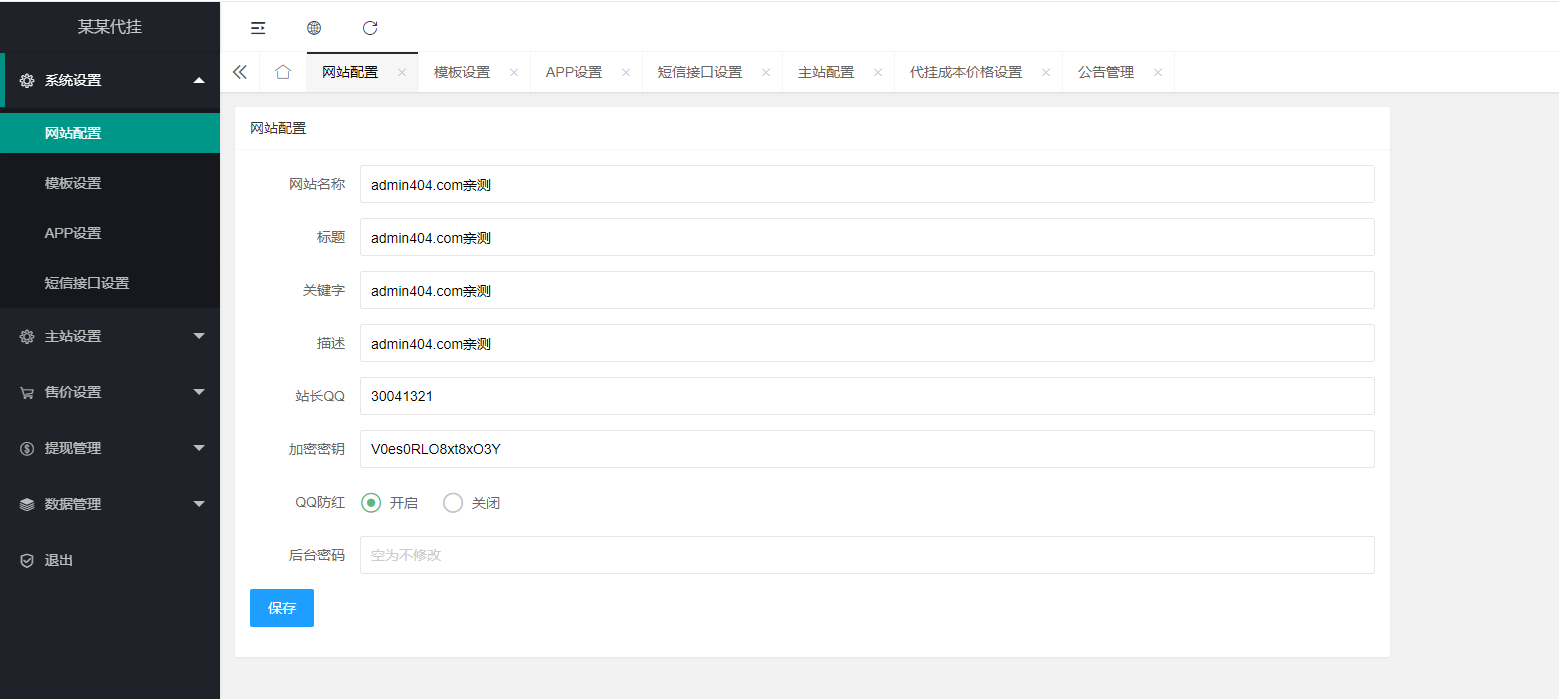Click the layers icon beside 数据管理
The image size is (1559, 699).
point(27,505)
